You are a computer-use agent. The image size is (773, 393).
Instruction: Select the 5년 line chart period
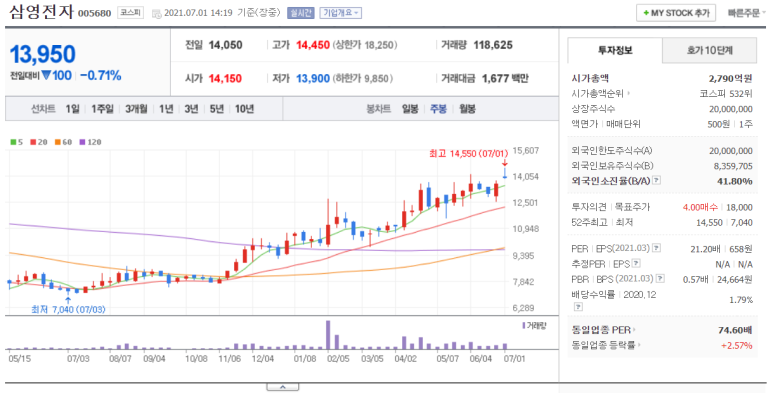216,109
